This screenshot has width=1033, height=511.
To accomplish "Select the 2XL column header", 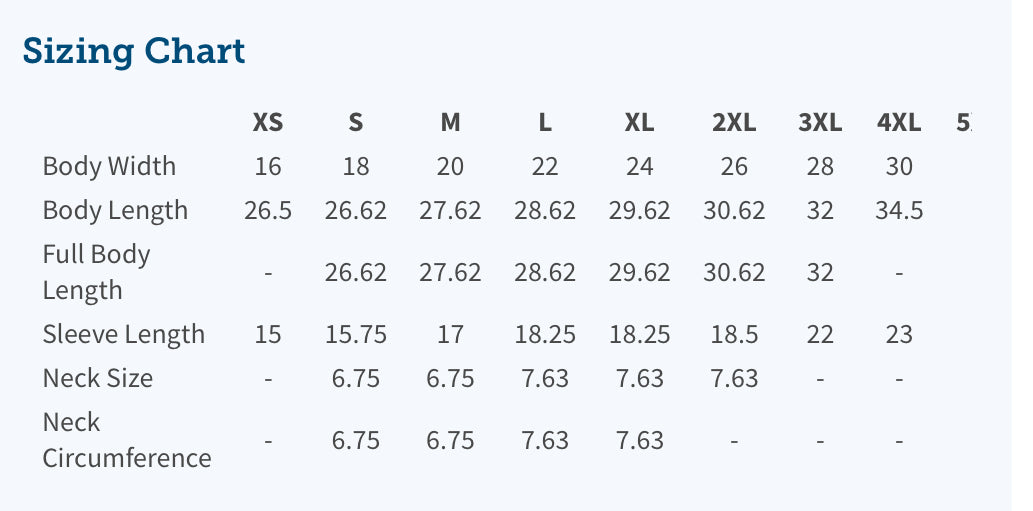I will pos(734,122).
